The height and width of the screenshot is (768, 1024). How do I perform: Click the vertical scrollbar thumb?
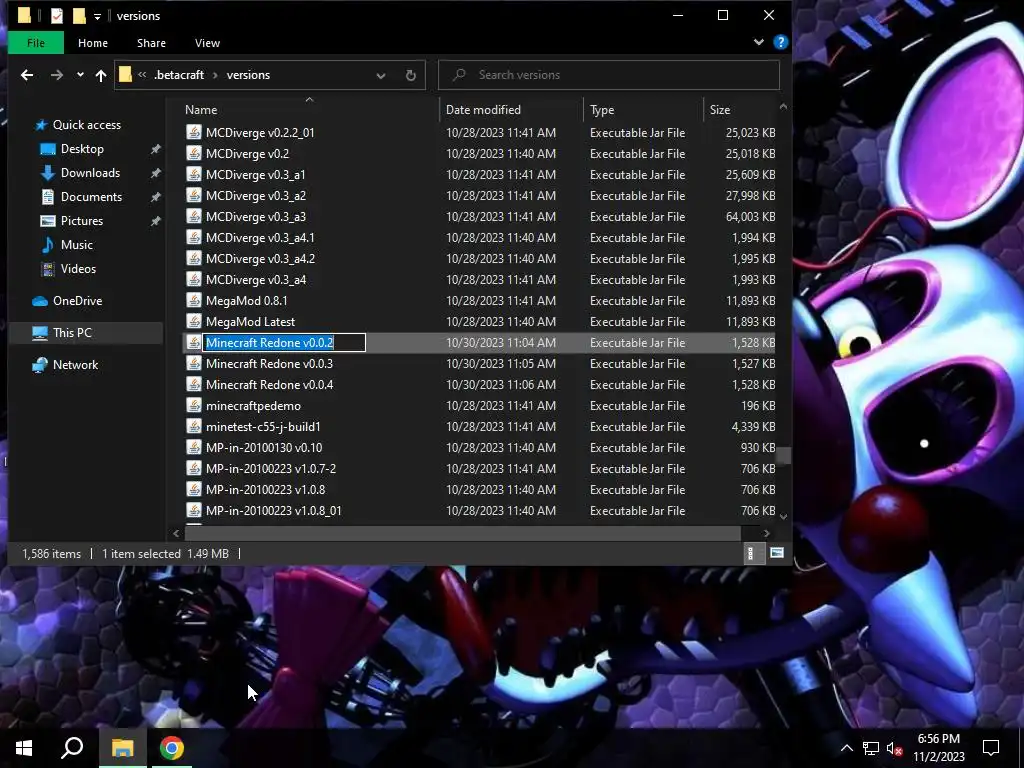pos(784,455)
